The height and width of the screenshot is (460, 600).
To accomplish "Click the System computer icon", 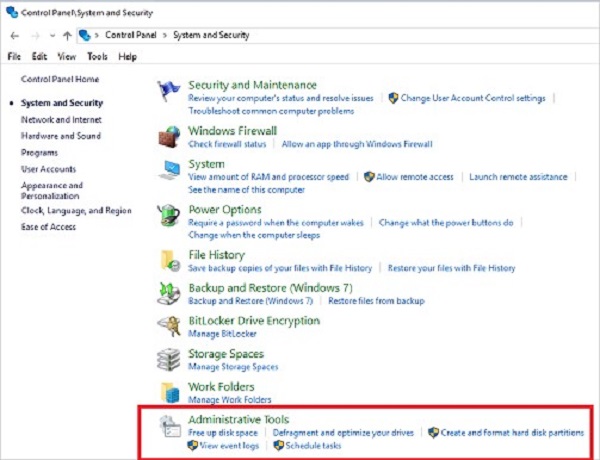I will (x=169, y=169).
